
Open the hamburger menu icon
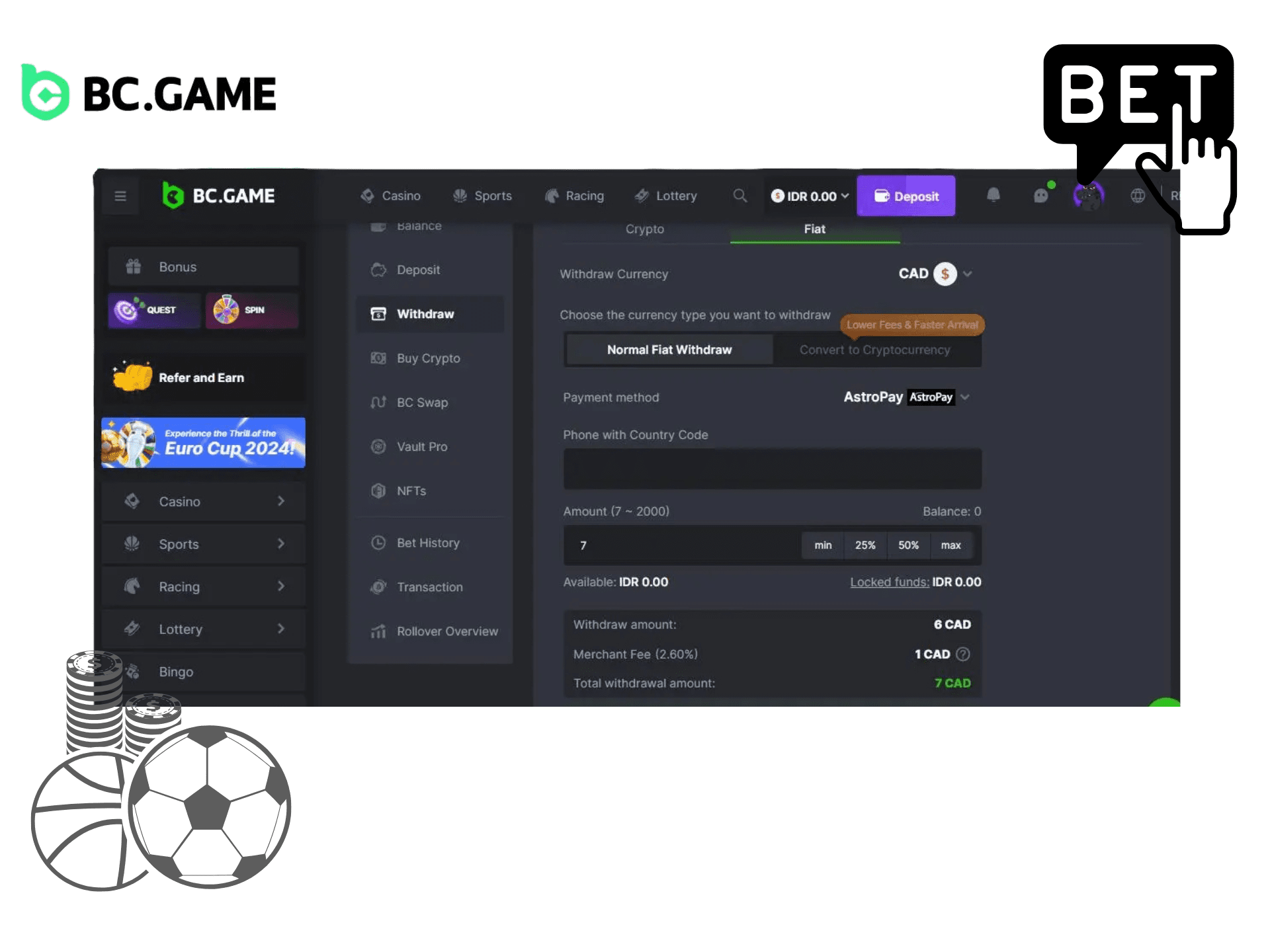120,196
